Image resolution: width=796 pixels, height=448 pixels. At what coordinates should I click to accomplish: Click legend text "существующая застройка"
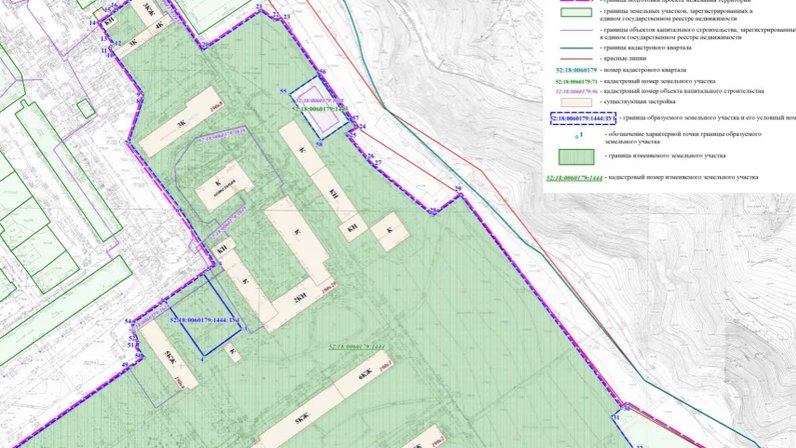click(x=639, y=102)
